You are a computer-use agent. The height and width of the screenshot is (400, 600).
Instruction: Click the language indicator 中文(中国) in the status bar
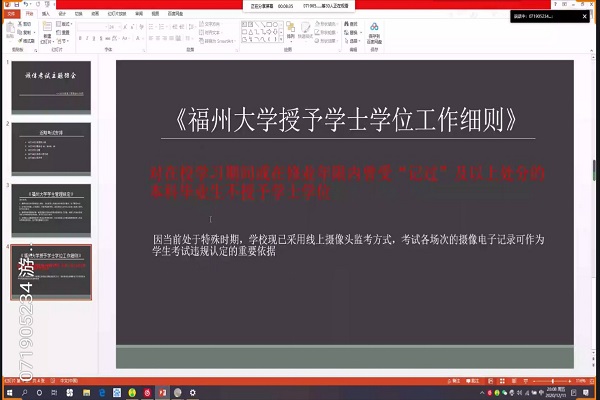point(69,381)
